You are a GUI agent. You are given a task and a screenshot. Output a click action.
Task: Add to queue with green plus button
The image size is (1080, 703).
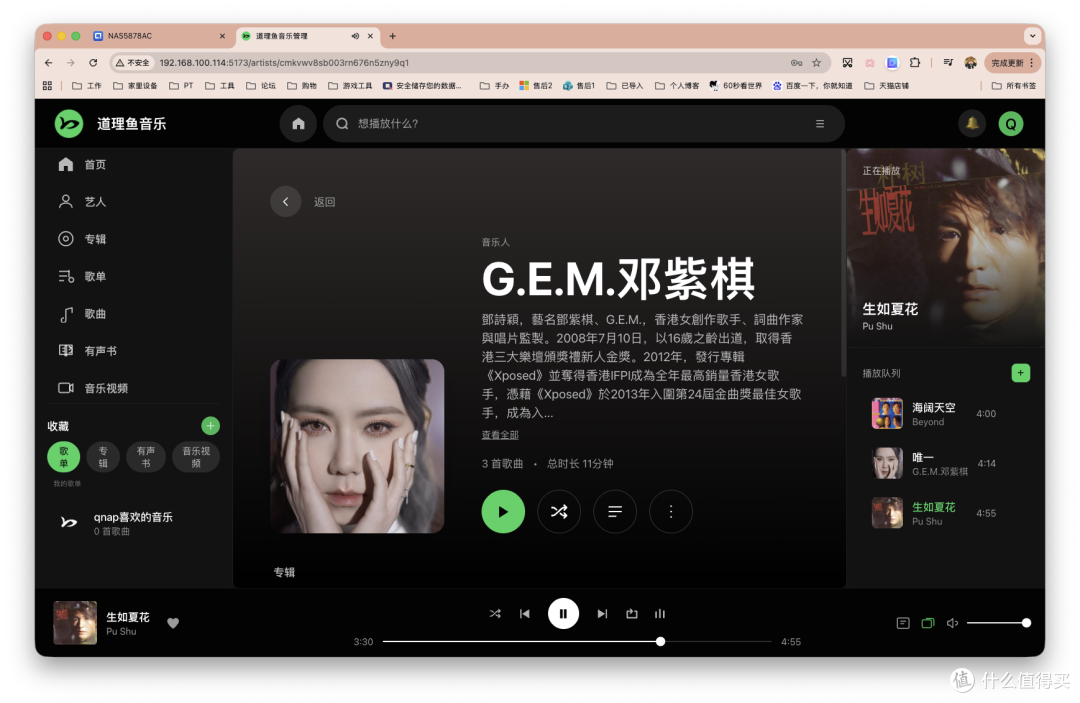click(x=1020, y=373)
